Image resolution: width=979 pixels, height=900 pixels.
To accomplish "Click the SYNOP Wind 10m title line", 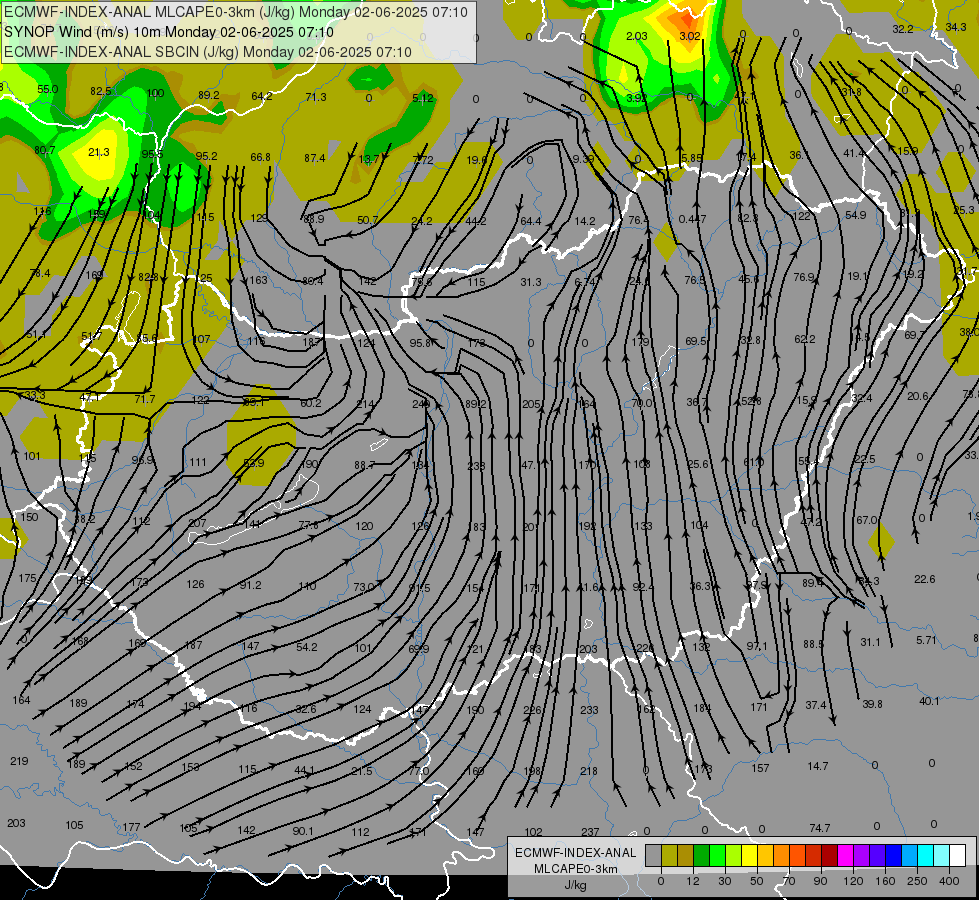I will tap(169, 32).
